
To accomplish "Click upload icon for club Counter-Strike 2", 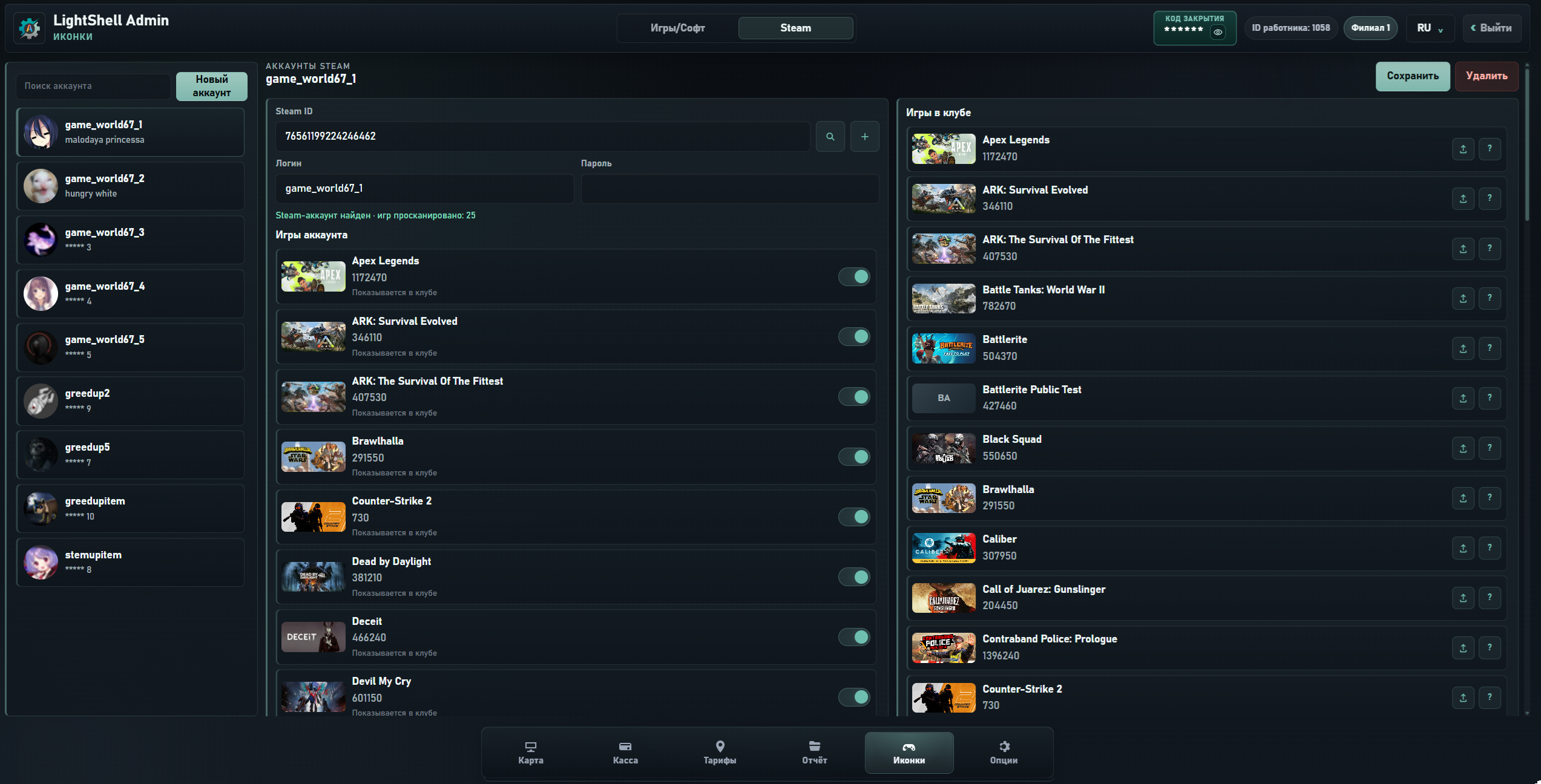I will coord(1463,697).
